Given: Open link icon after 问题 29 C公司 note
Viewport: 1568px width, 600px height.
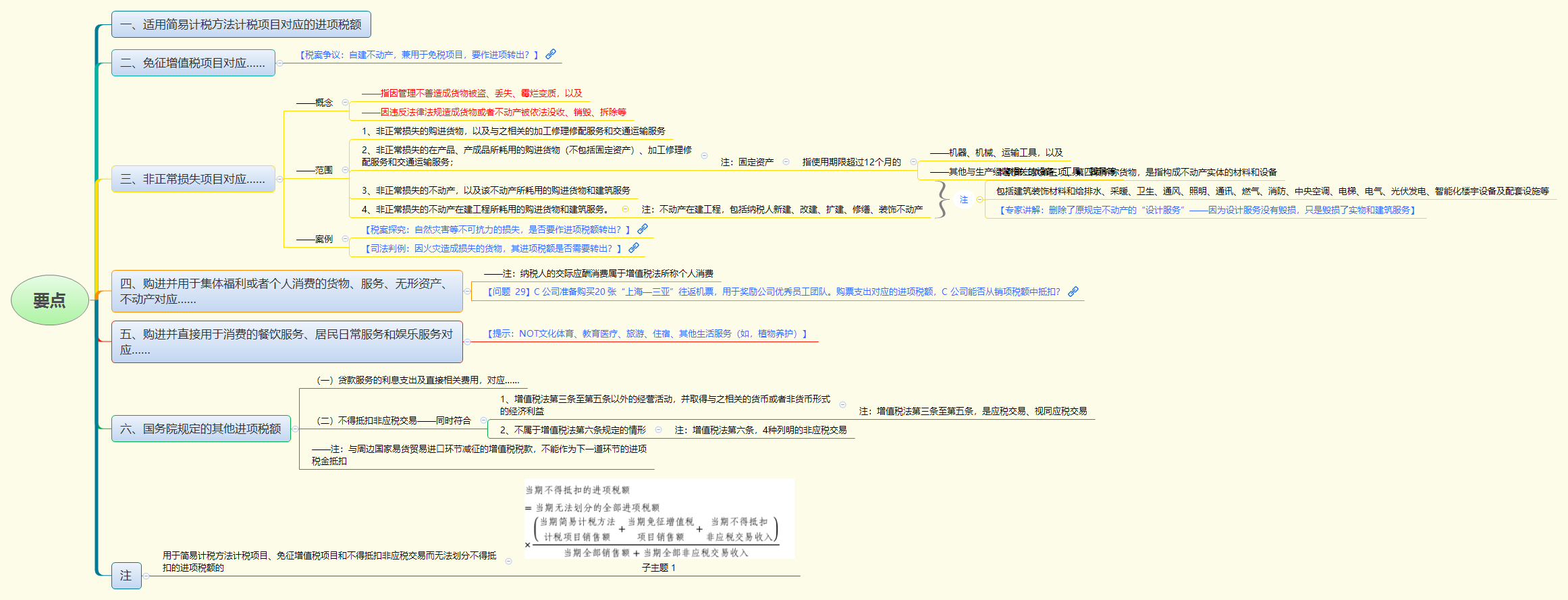Looking at the screenshot, I should [1073, 291].
